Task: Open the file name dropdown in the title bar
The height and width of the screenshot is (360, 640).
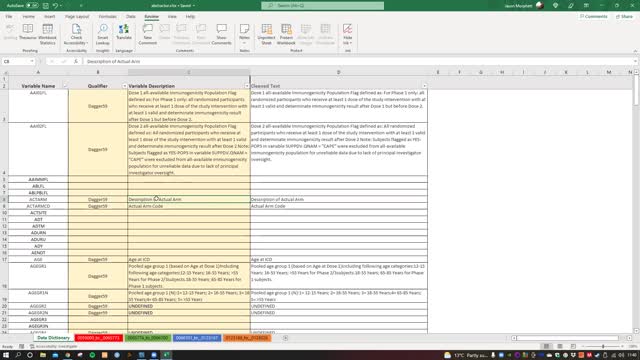Action: tap(193, 6)
